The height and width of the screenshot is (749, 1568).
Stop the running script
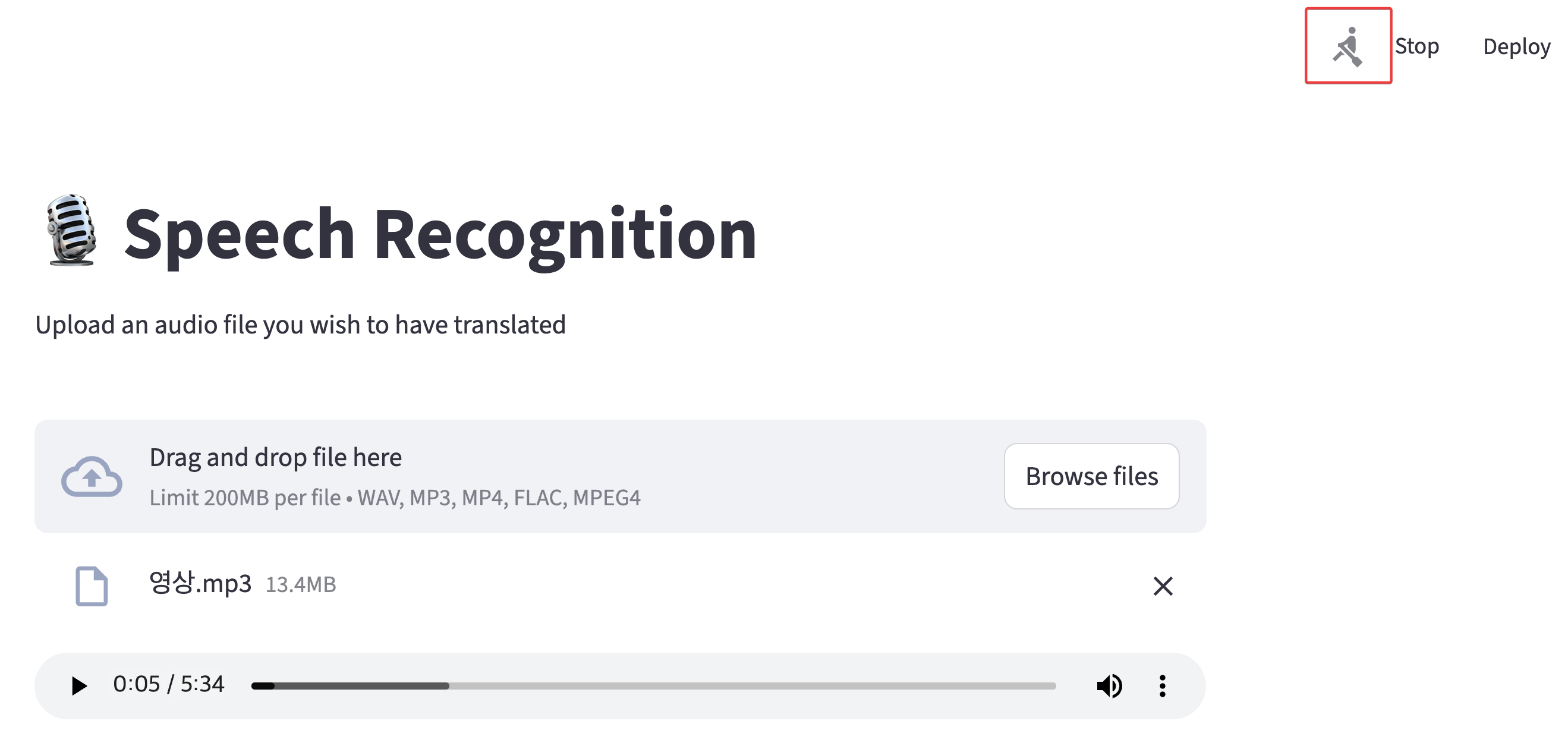(x=1416, y=46)
